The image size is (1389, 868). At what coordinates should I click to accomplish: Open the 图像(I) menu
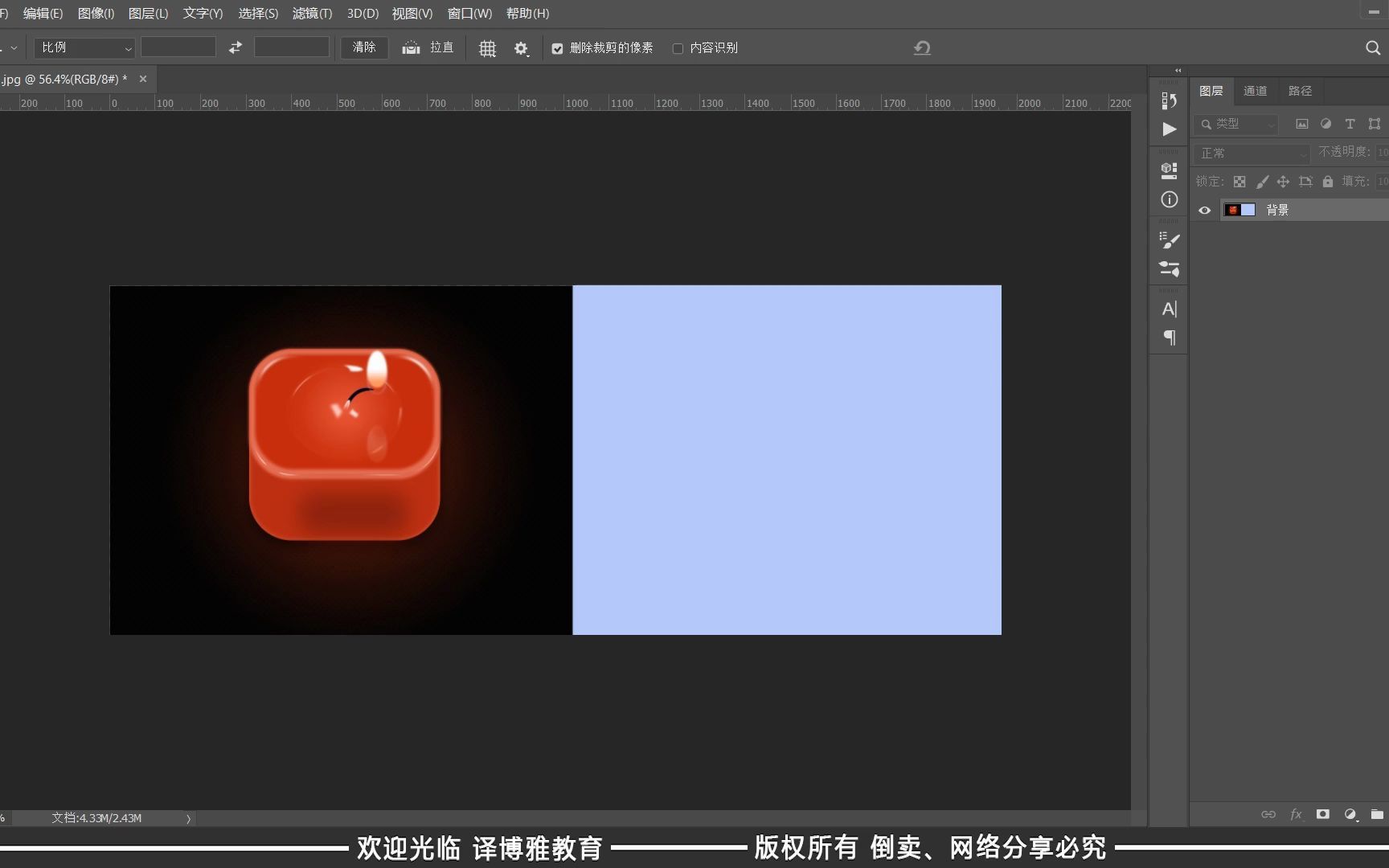(x=96, y=14)
